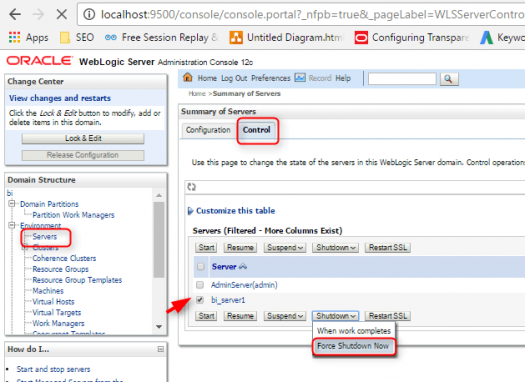
Task: Open Untitled Diagram.html bookmark
Action: 286,37
